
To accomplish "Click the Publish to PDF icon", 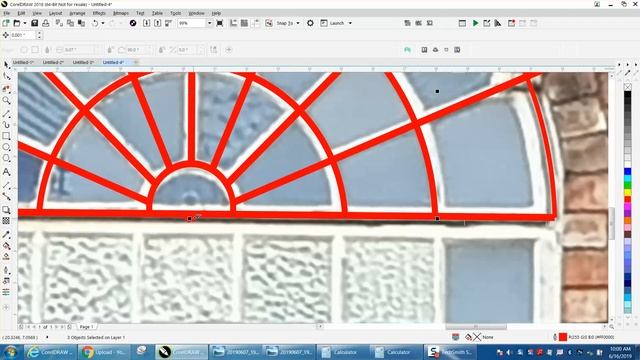I will pyautogui.click(x=169, y=23).
